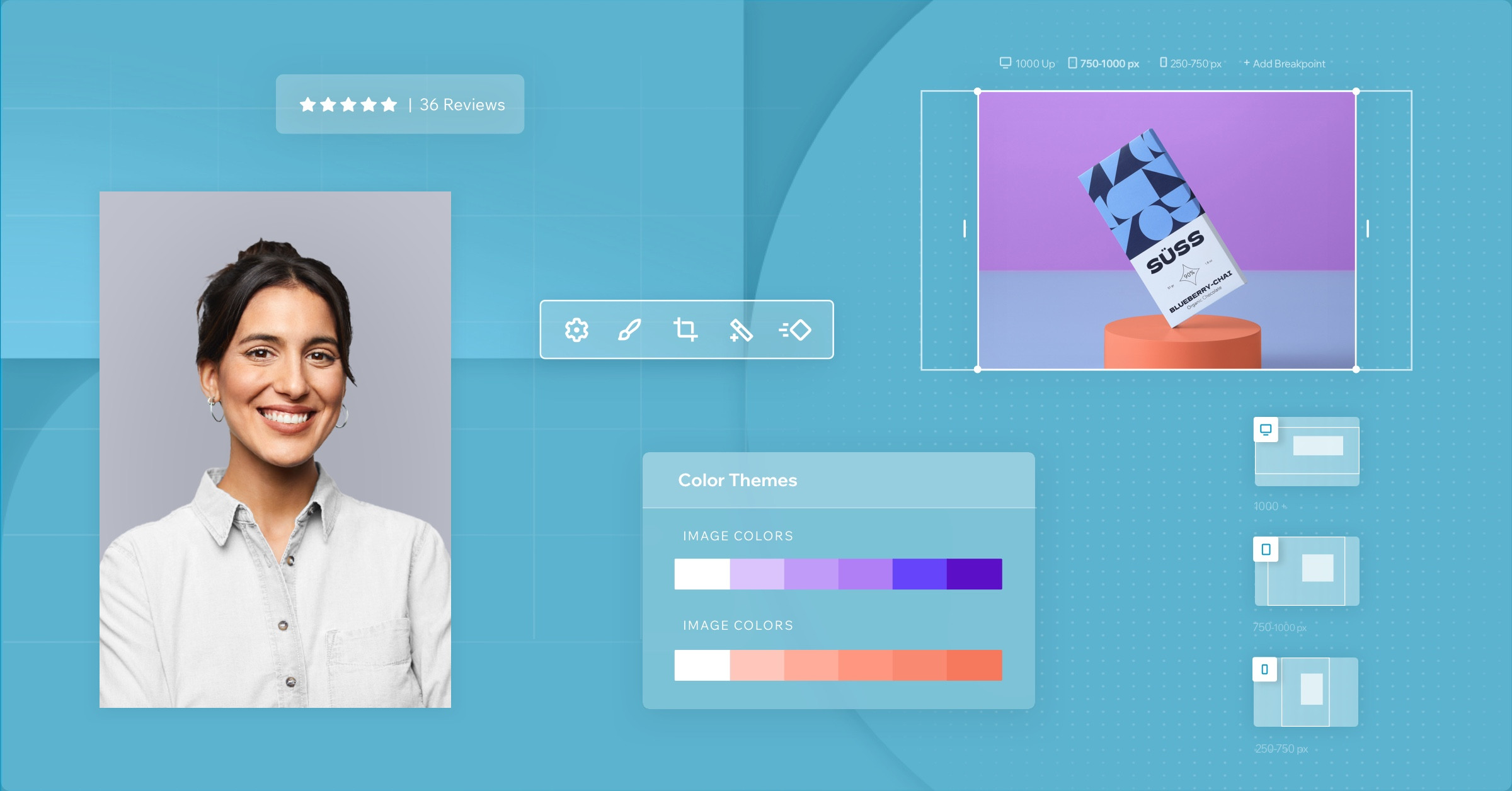Click Add Breakpoint
This screenshot has height=791, width=1512.
1284,64
